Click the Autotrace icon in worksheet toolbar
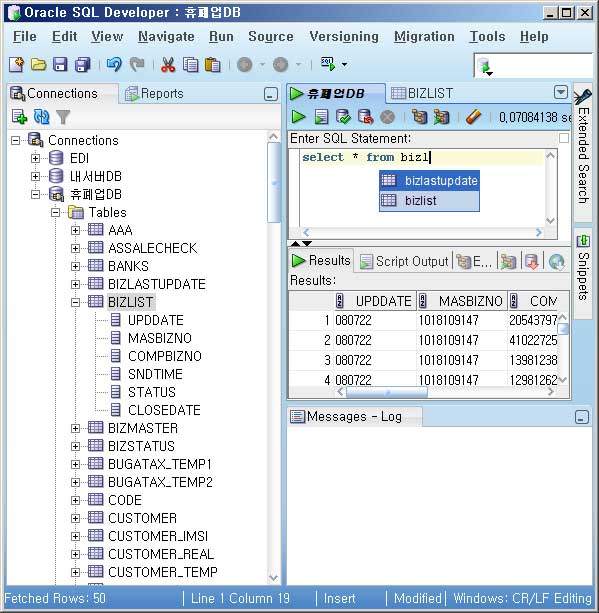The width and height of the screenshot is (599, 613). click(441, 117)
